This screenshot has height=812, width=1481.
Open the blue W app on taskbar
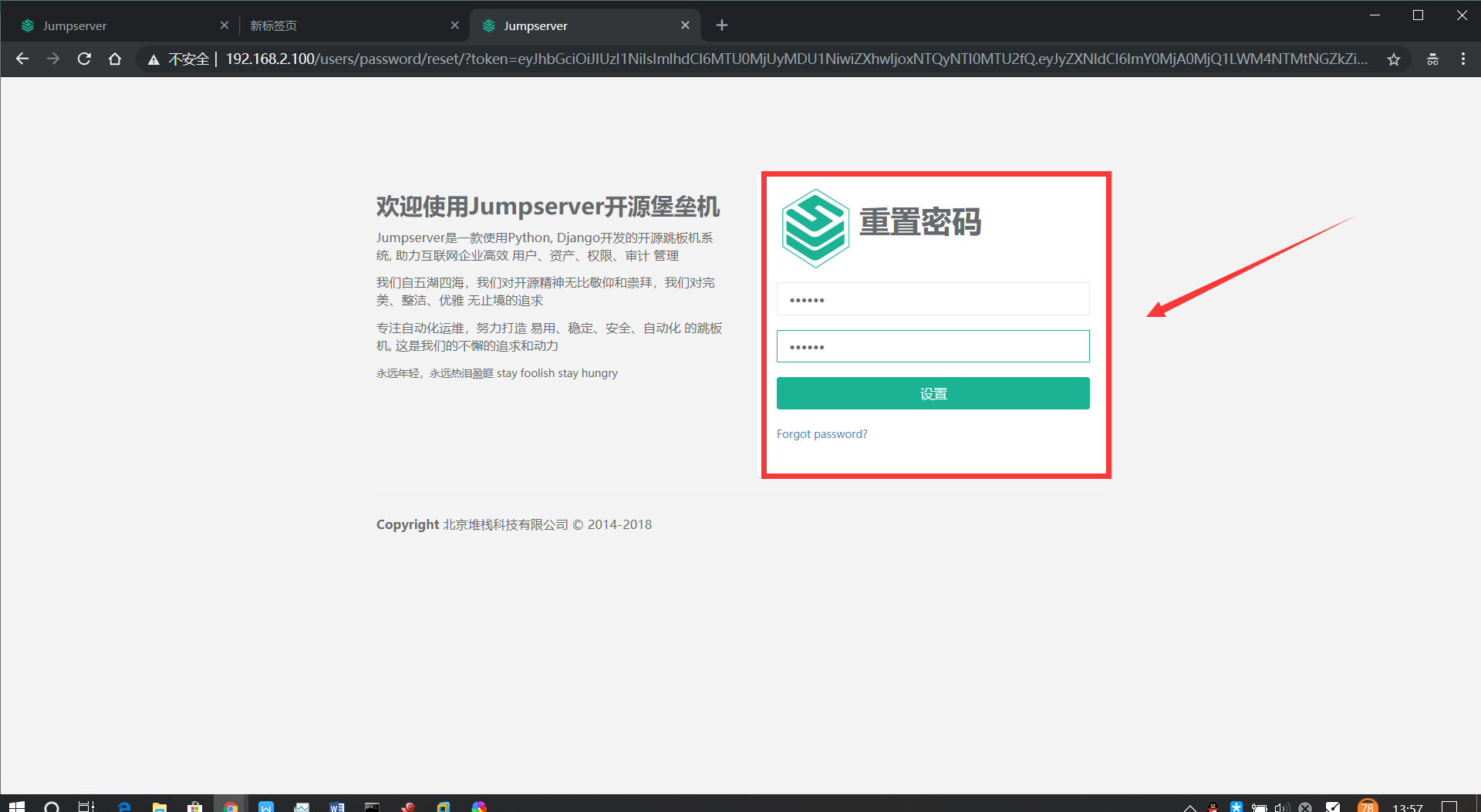(x=266, y=807)
